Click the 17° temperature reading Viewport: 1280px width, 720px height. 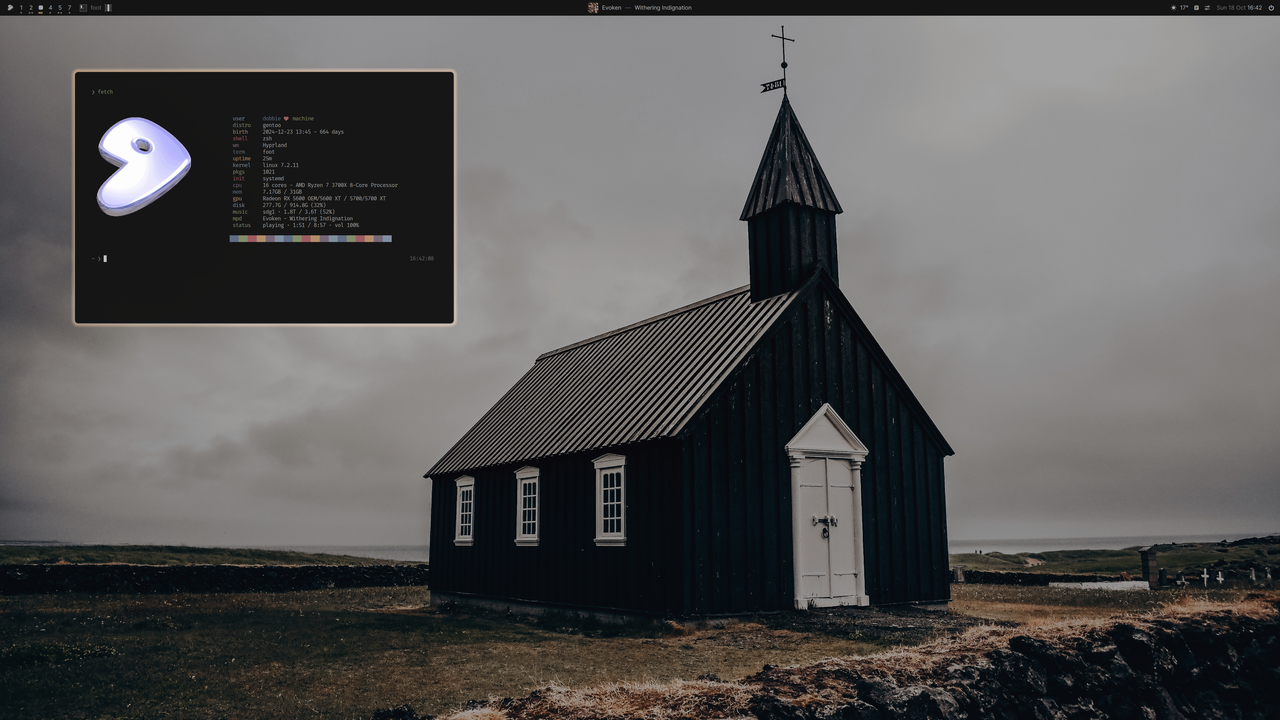coord(1184,8)
